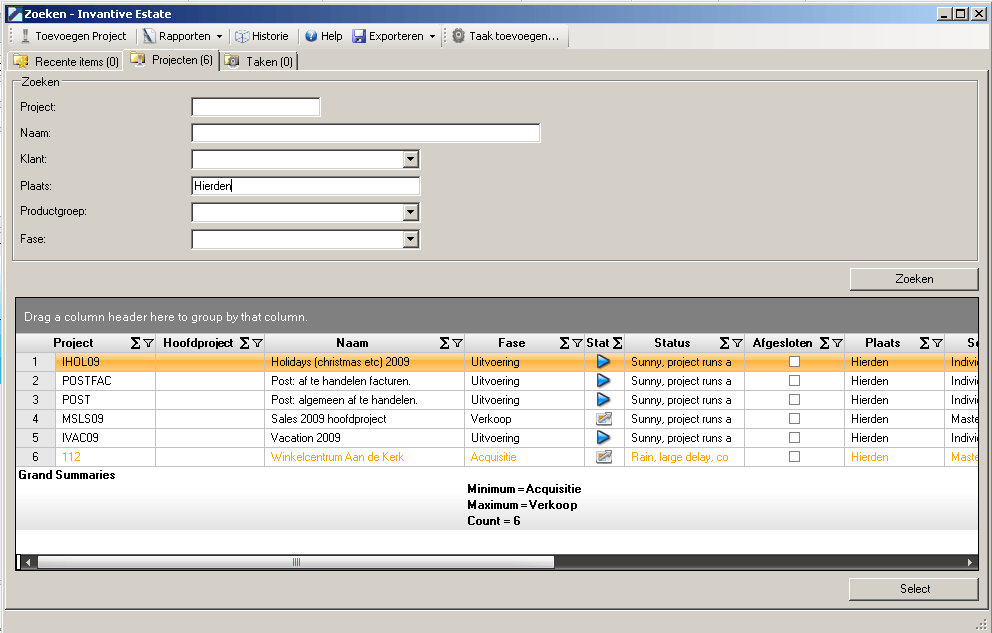992x633 pixels.
Task: Click the blue play status icon for IVAC09
Action: tap(604, 438)
